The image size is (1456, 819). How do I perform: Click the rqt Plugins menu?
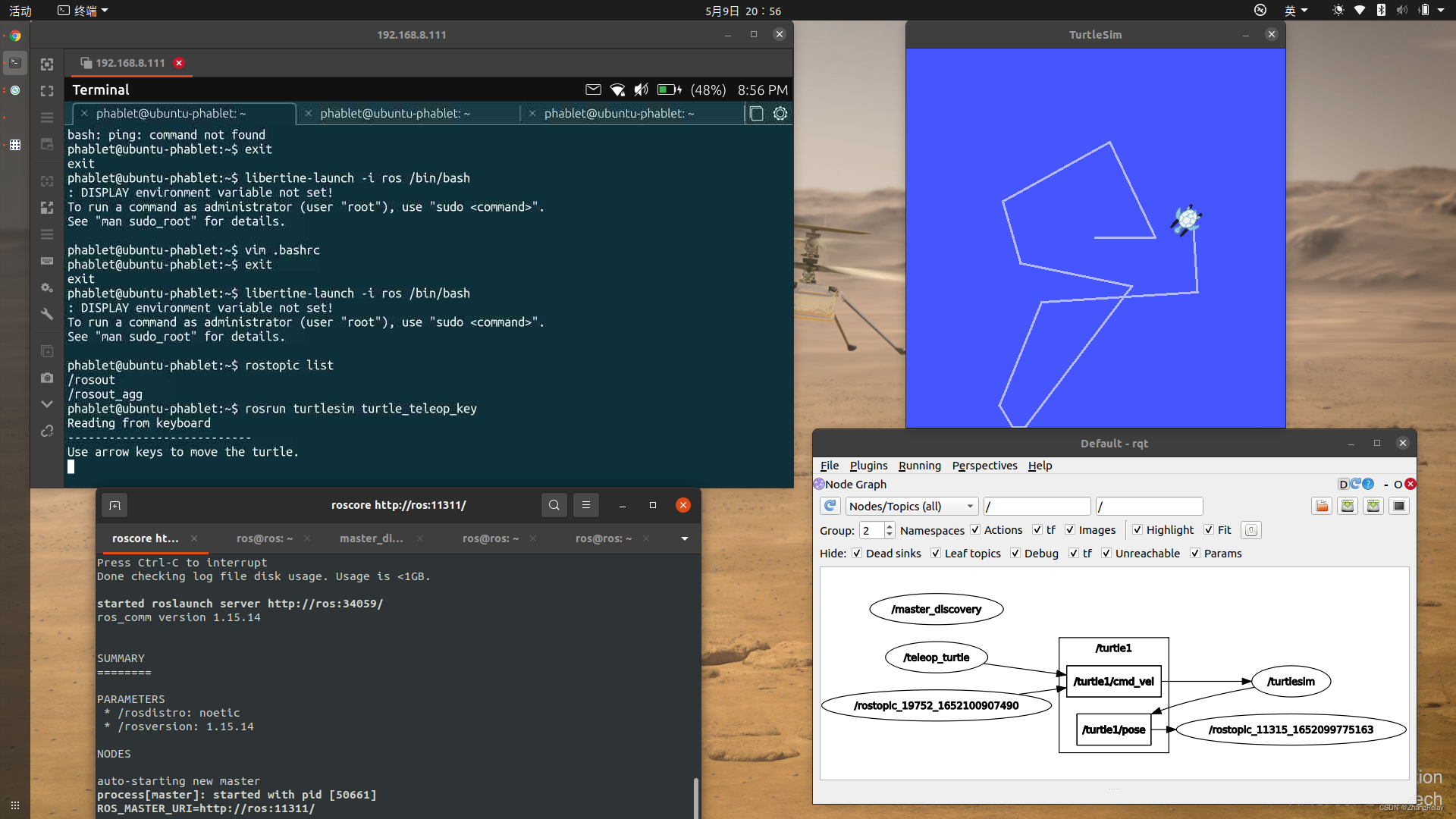868,465
